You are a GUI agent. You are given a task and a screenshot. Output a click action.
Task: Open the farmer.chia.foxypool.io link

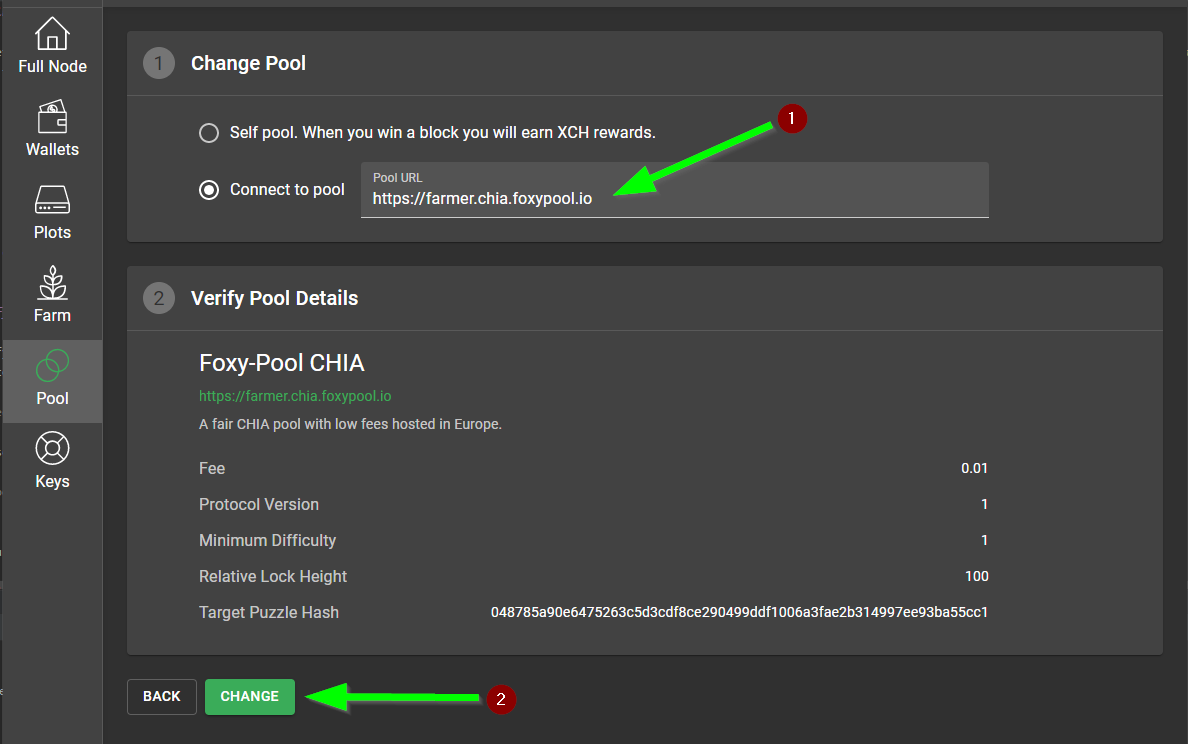pyautogui.click(x=294, y=396)
